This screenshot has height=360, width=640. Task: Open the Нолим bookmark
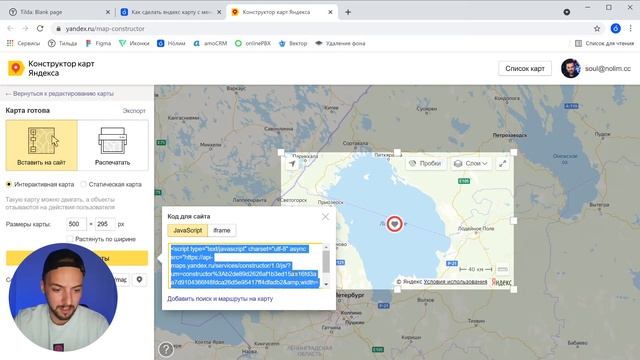(x=171, y=43)
